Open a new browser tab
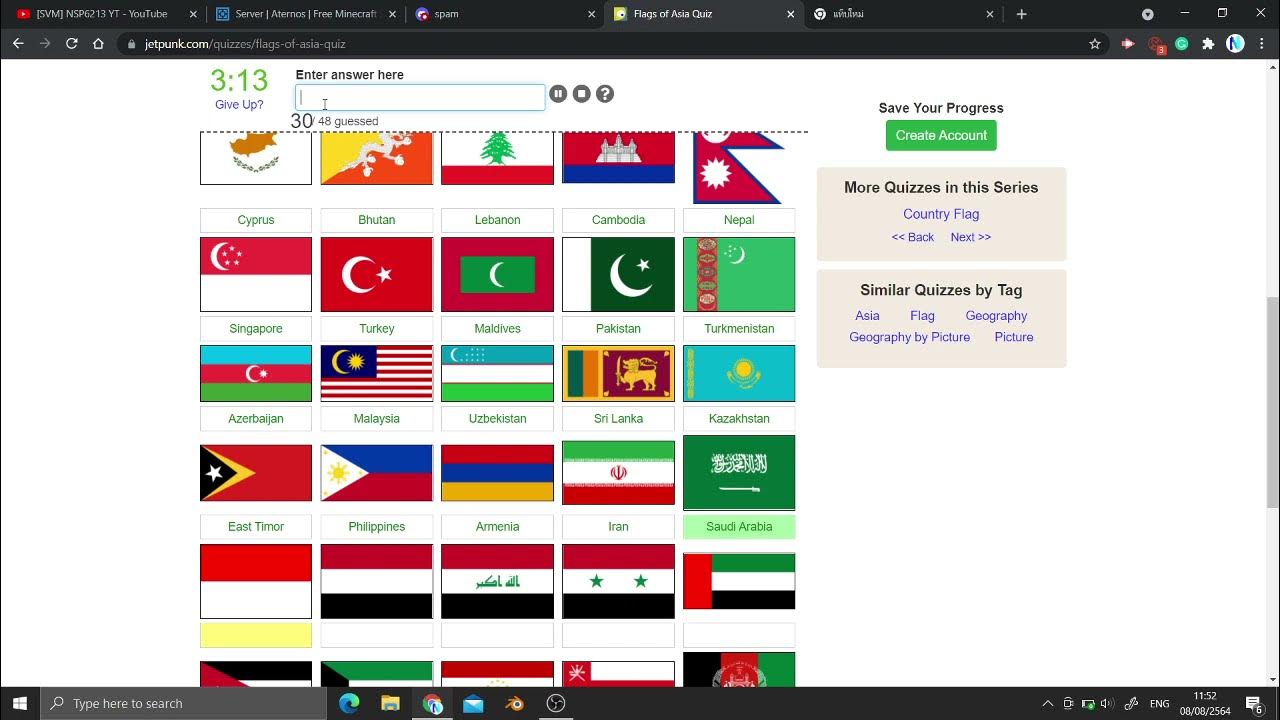1280x720 pixels. [x=1021, y=14]
